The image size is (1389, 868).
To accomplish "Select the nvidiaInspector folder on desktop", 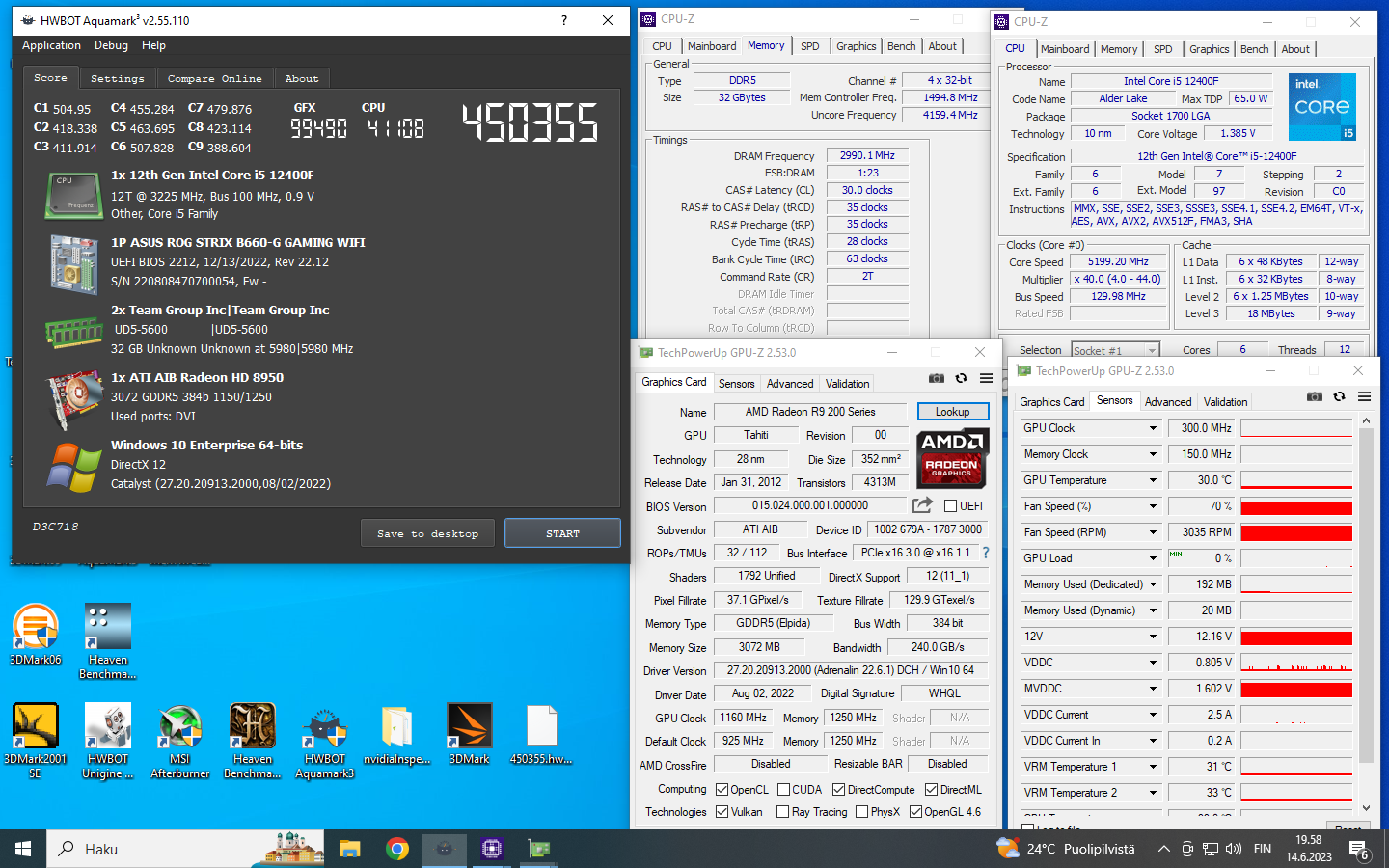I will 397,735.
